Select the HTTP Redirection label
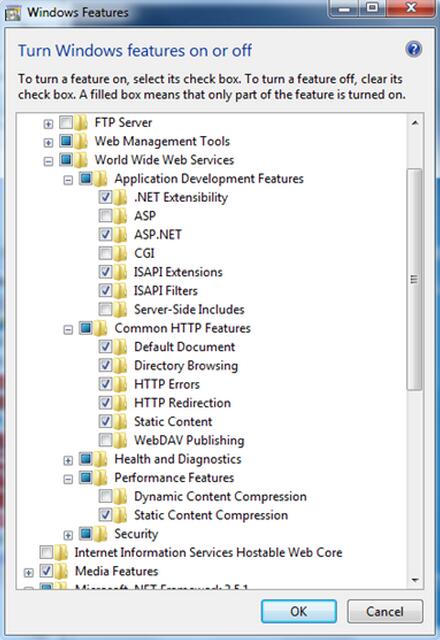Image resolution: width=440 pixels, height=640 pixels. pyautogui.click(x=182, y=403)
